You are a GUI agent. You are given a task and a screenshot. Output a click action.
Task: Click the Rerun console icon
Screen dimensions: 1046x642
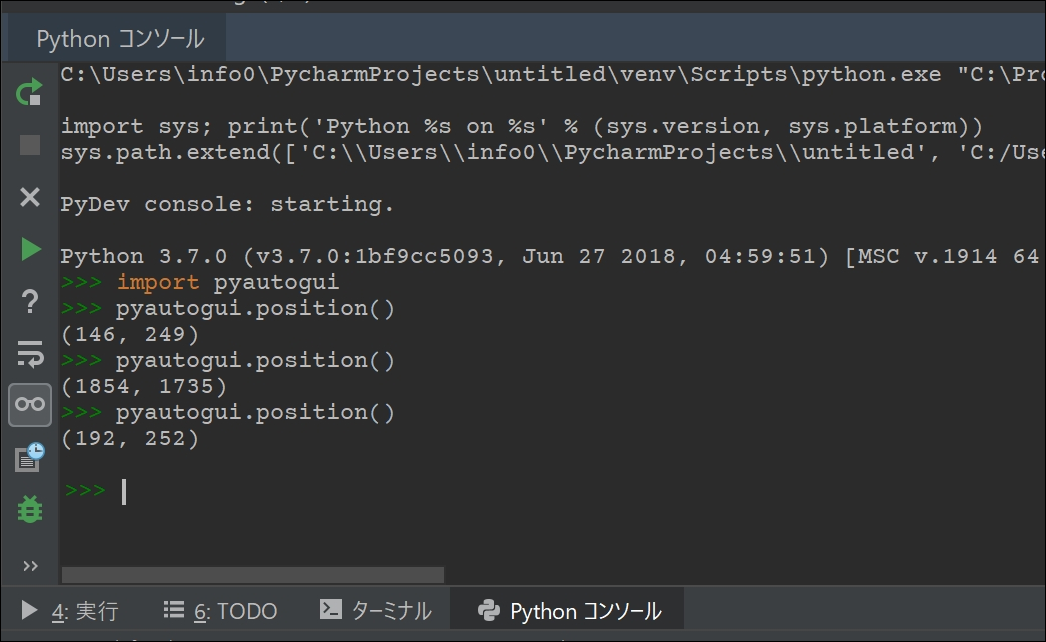click(x=29, y=93)
